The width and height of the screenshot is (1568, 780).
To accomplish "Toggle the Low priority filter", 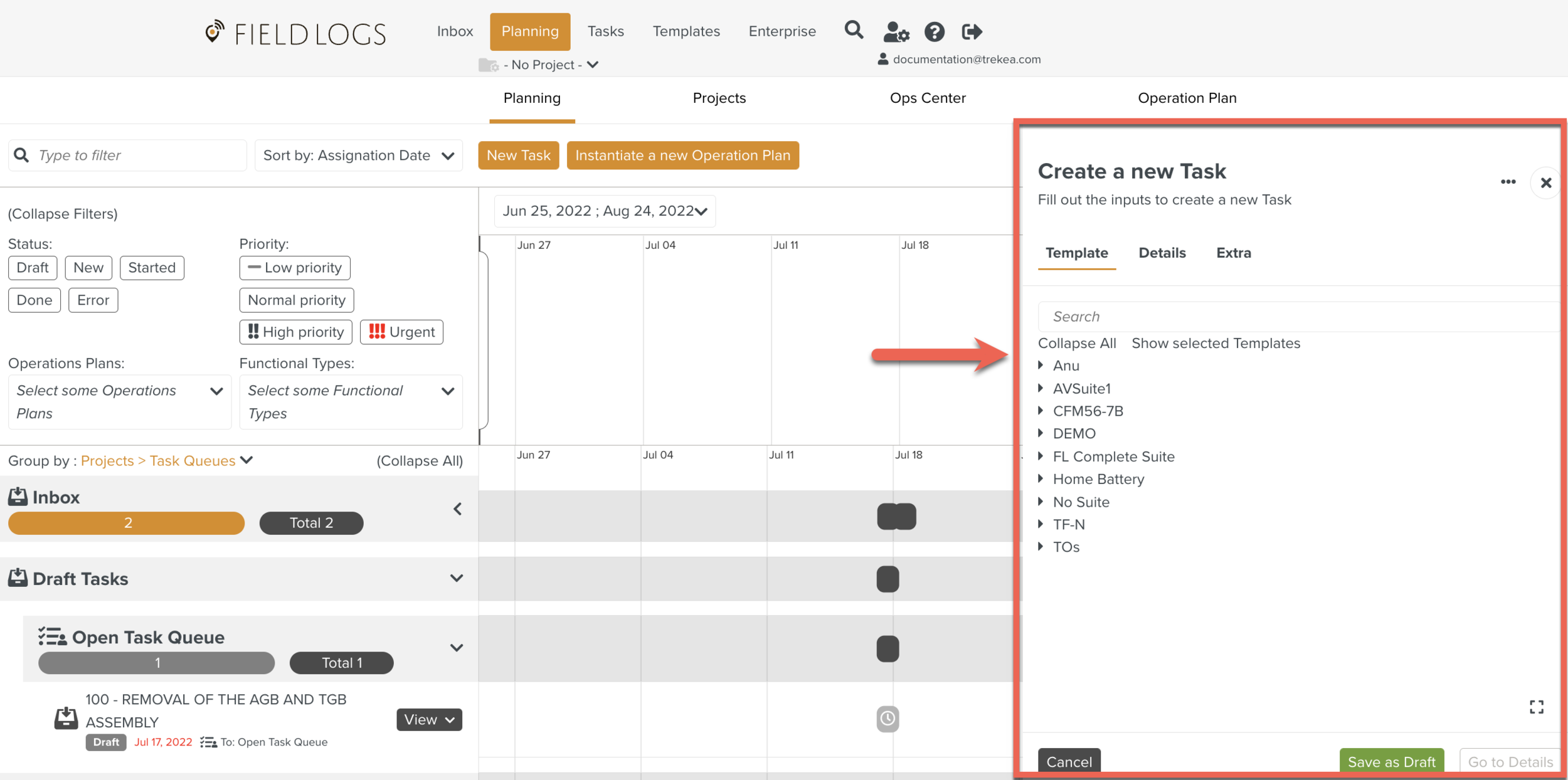I will (295, 268).
